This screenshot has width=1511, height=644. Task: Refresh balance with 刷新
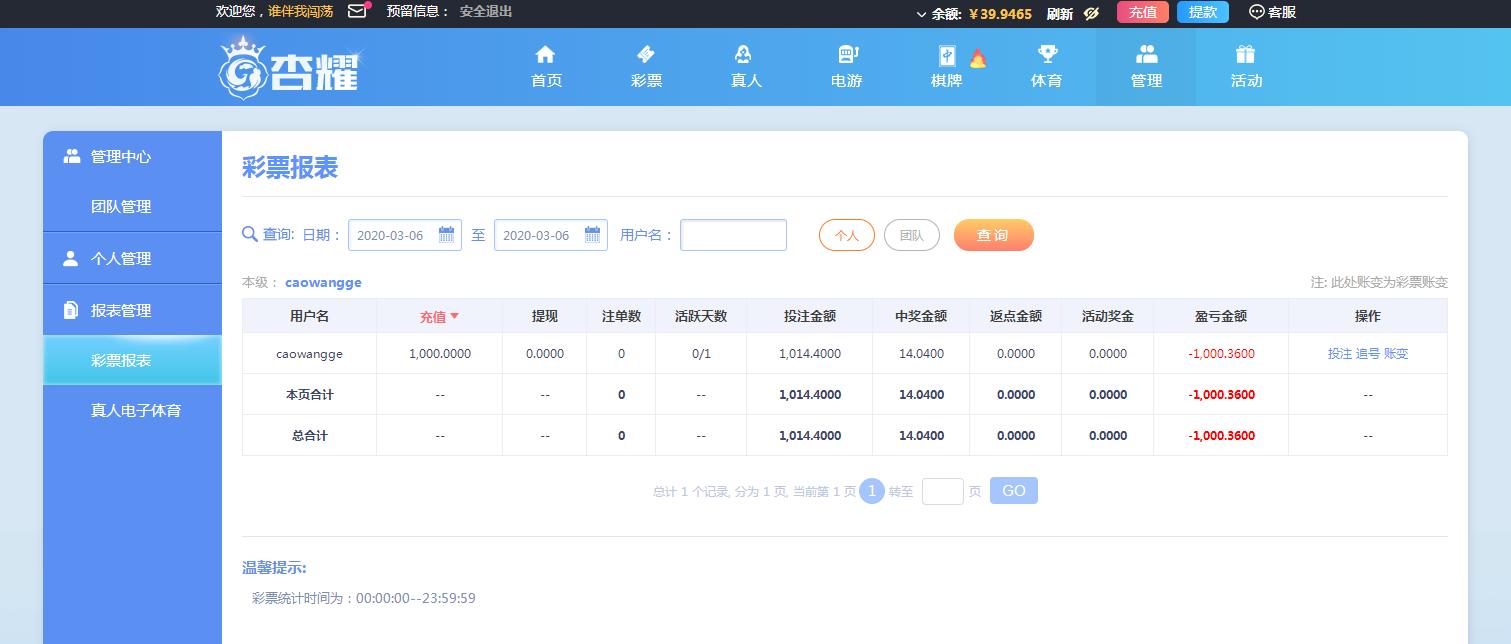tap(1060, 13)
